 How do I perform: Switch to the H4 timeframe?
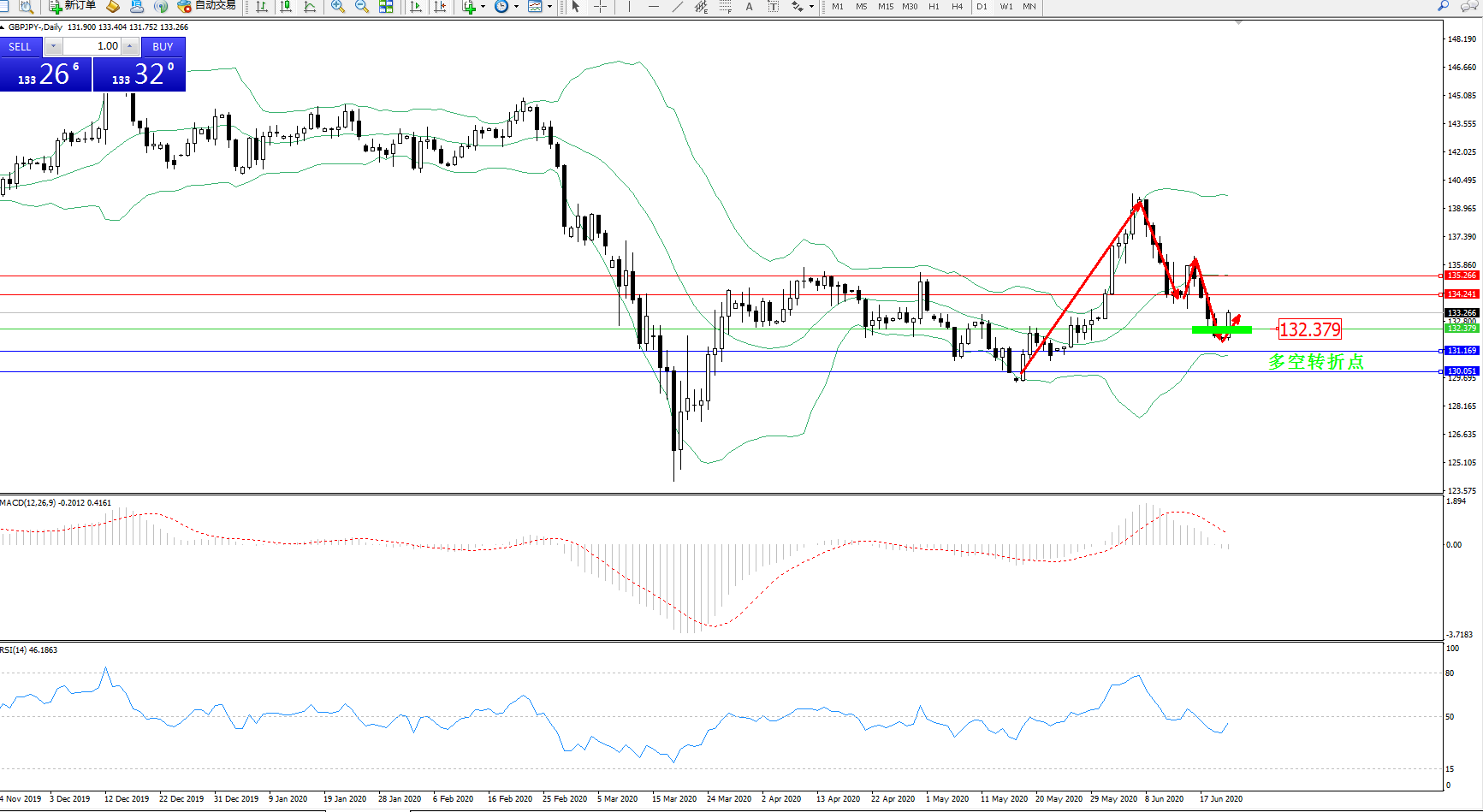(957, 6)
